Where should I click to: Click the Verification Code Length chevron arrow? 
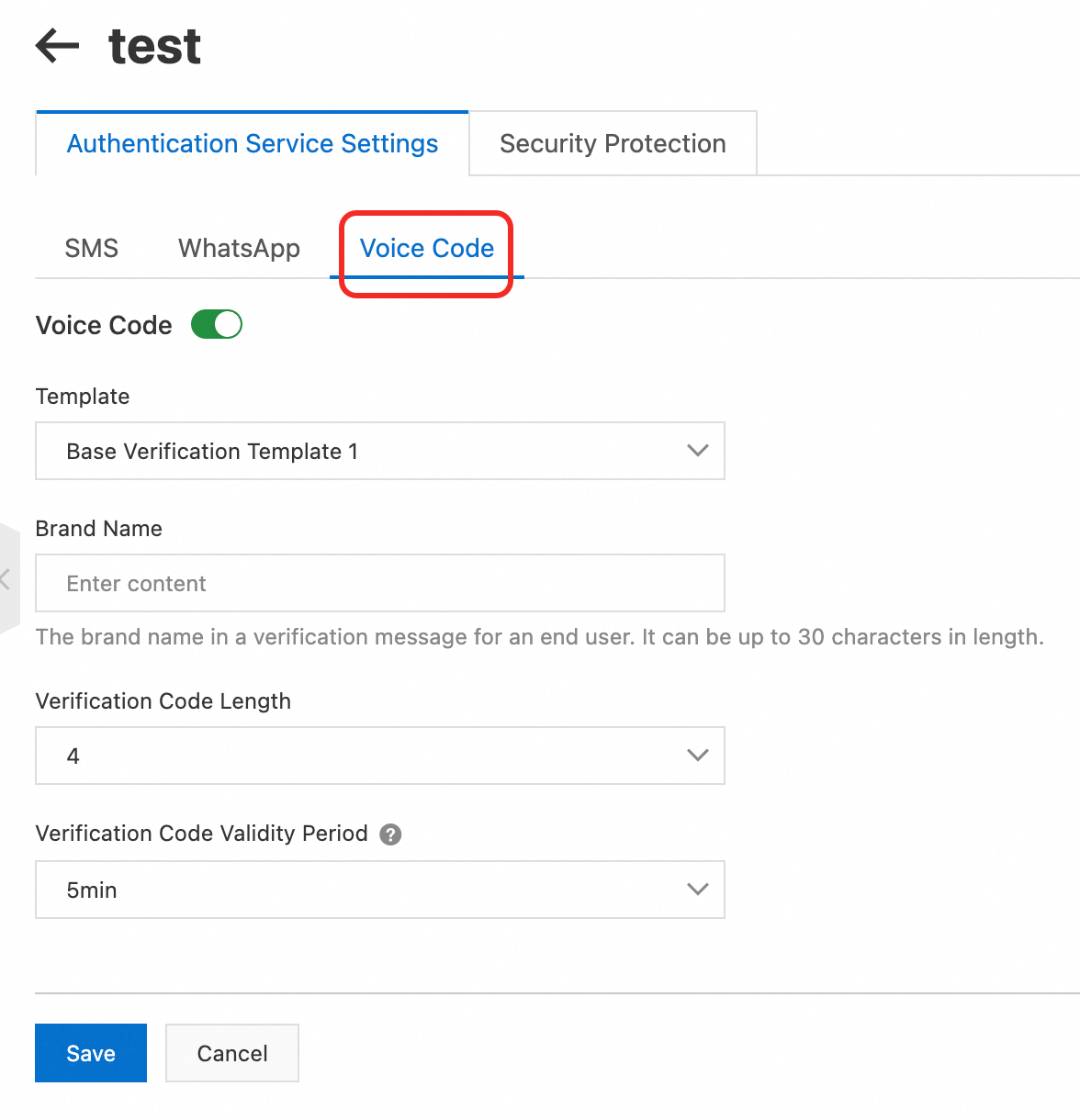tap(698, 756)
